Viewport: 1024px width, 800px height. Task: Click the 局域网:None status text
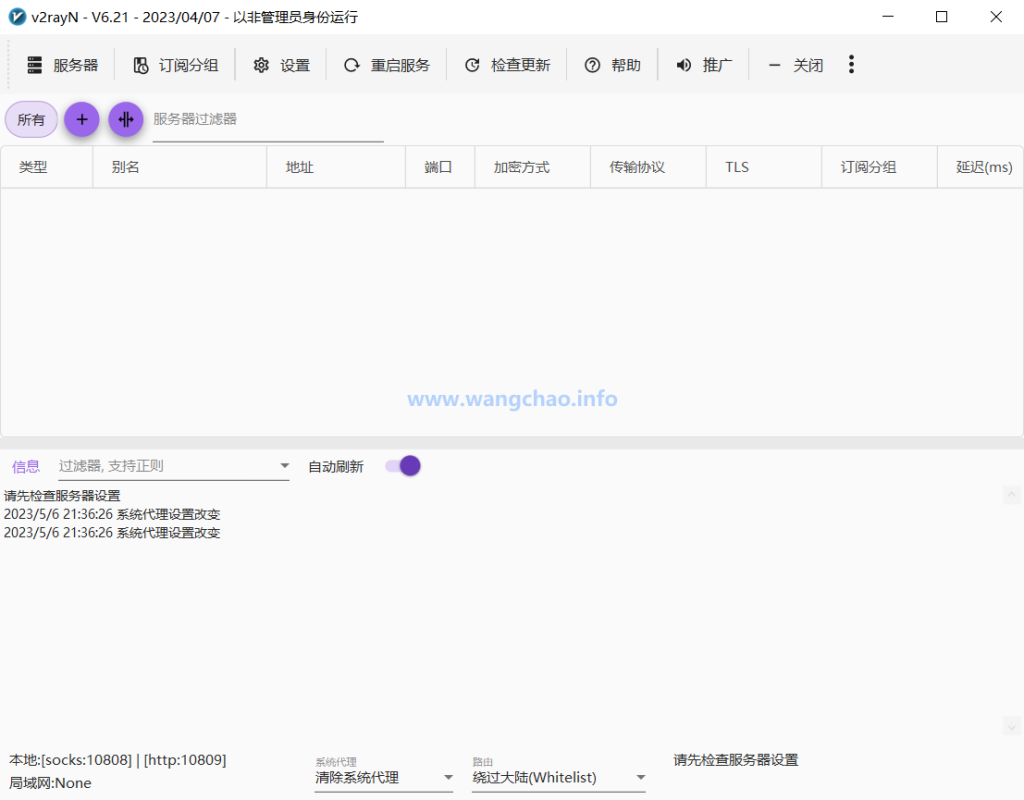point(50,783)
